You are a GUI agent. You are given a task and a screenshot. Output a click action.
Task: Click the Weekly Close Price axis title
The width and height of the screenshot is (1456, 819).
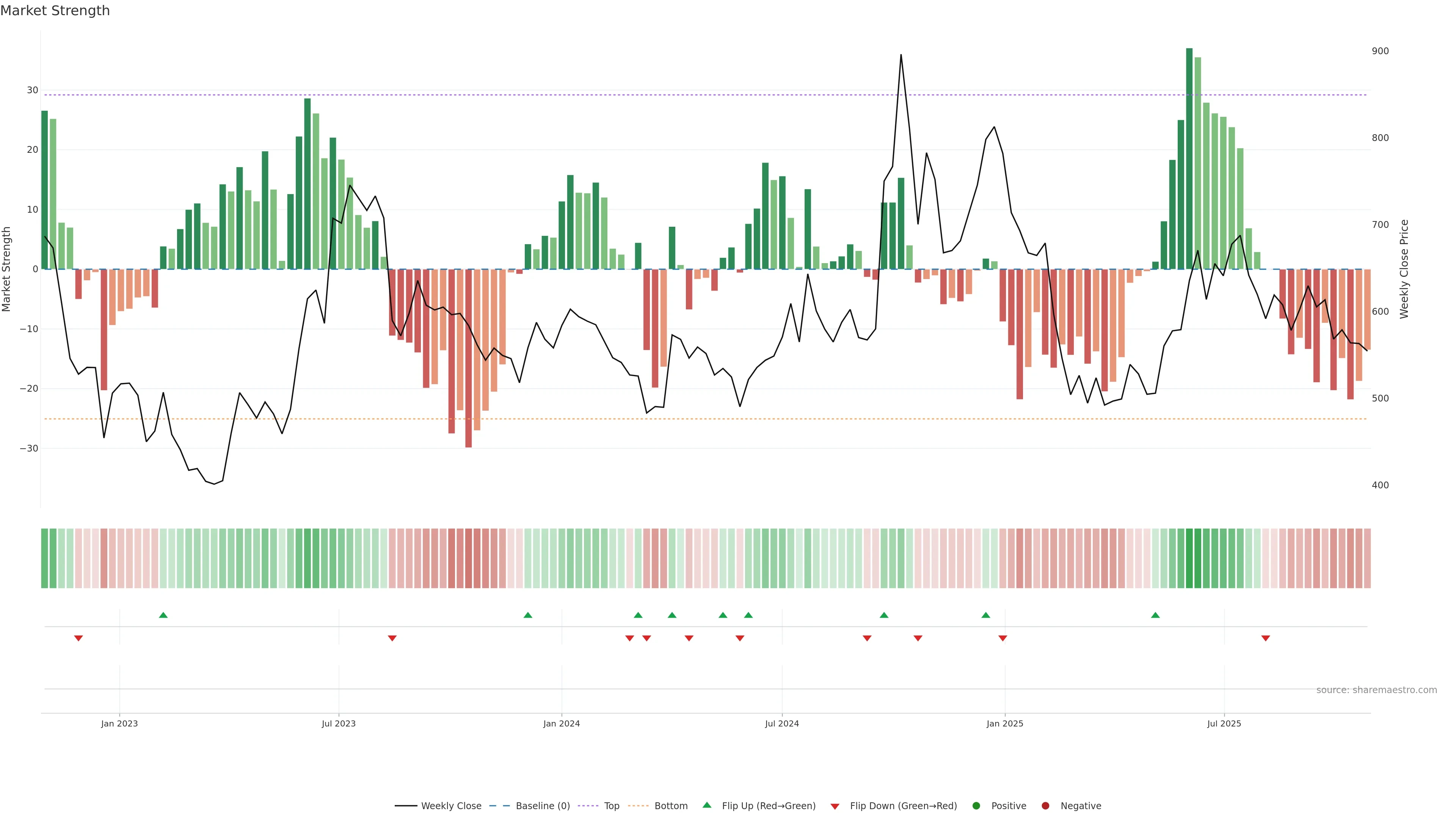pos(1404,269)
